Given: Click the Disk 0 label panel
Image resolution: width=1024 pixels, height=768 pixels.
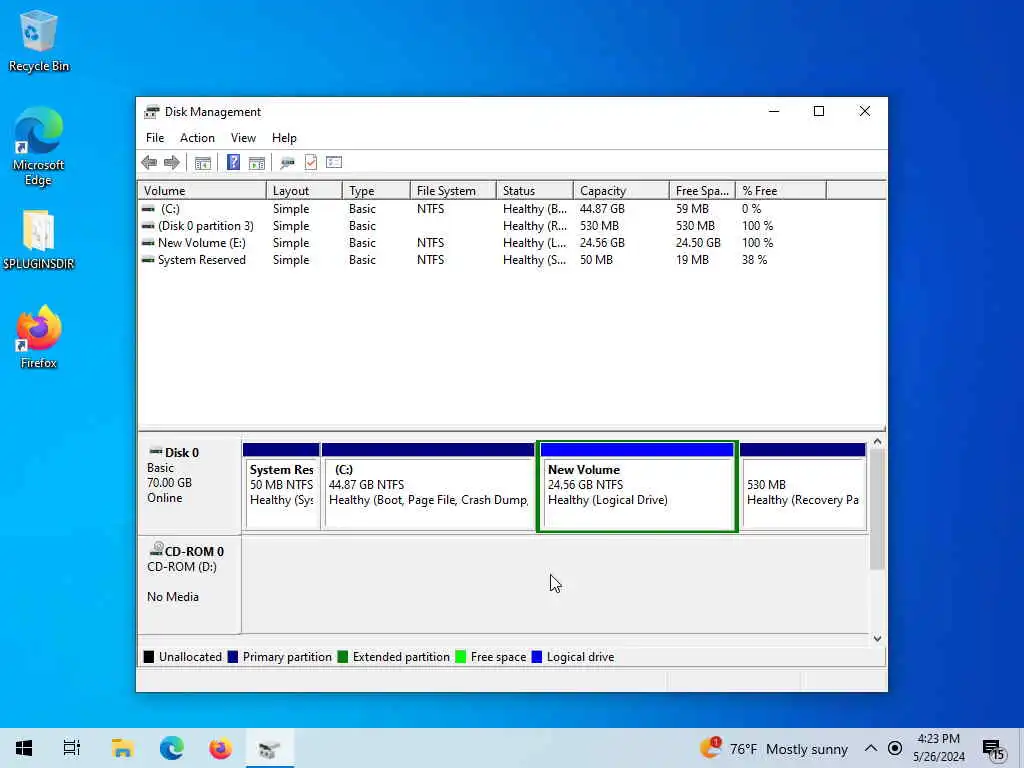Looking at the screenshot, I should [189, 486].
